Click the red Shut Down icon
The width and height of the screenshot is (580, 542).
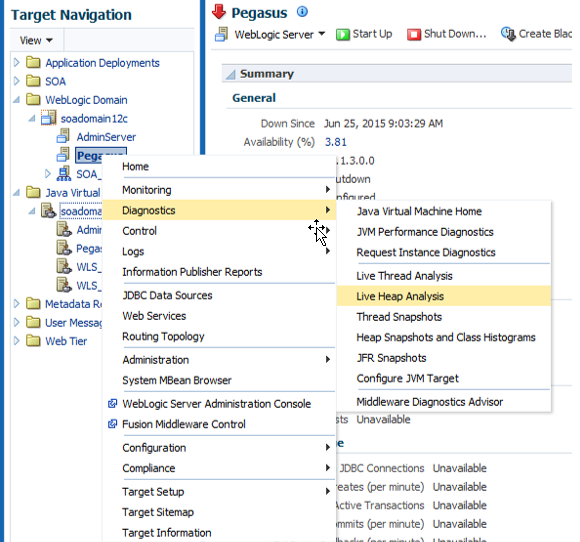click(414, 35)
